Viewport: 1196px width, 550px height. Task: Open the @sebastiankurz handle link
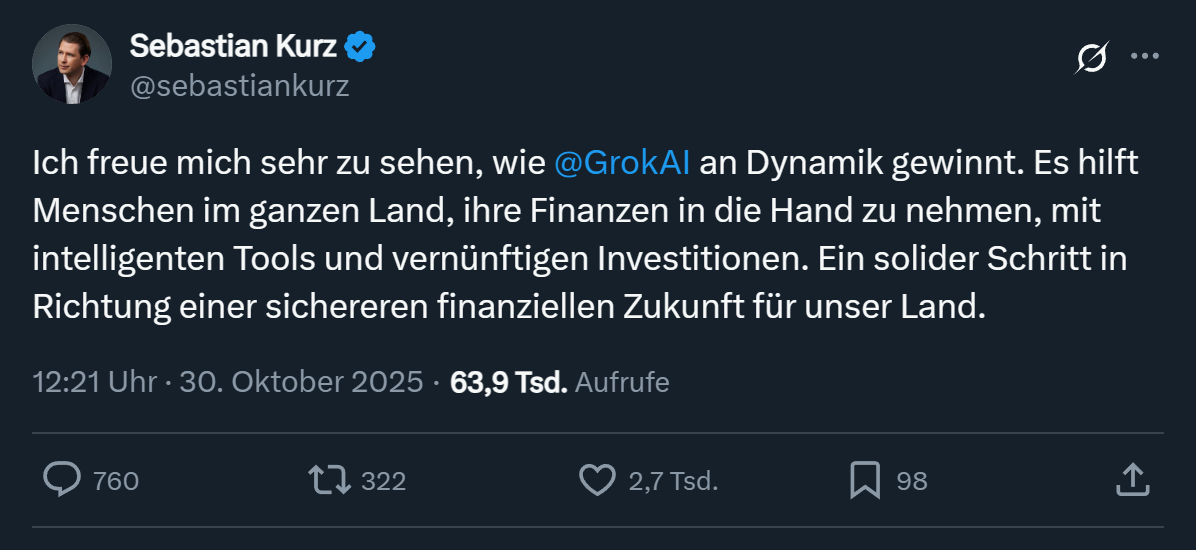pos(240,86)
